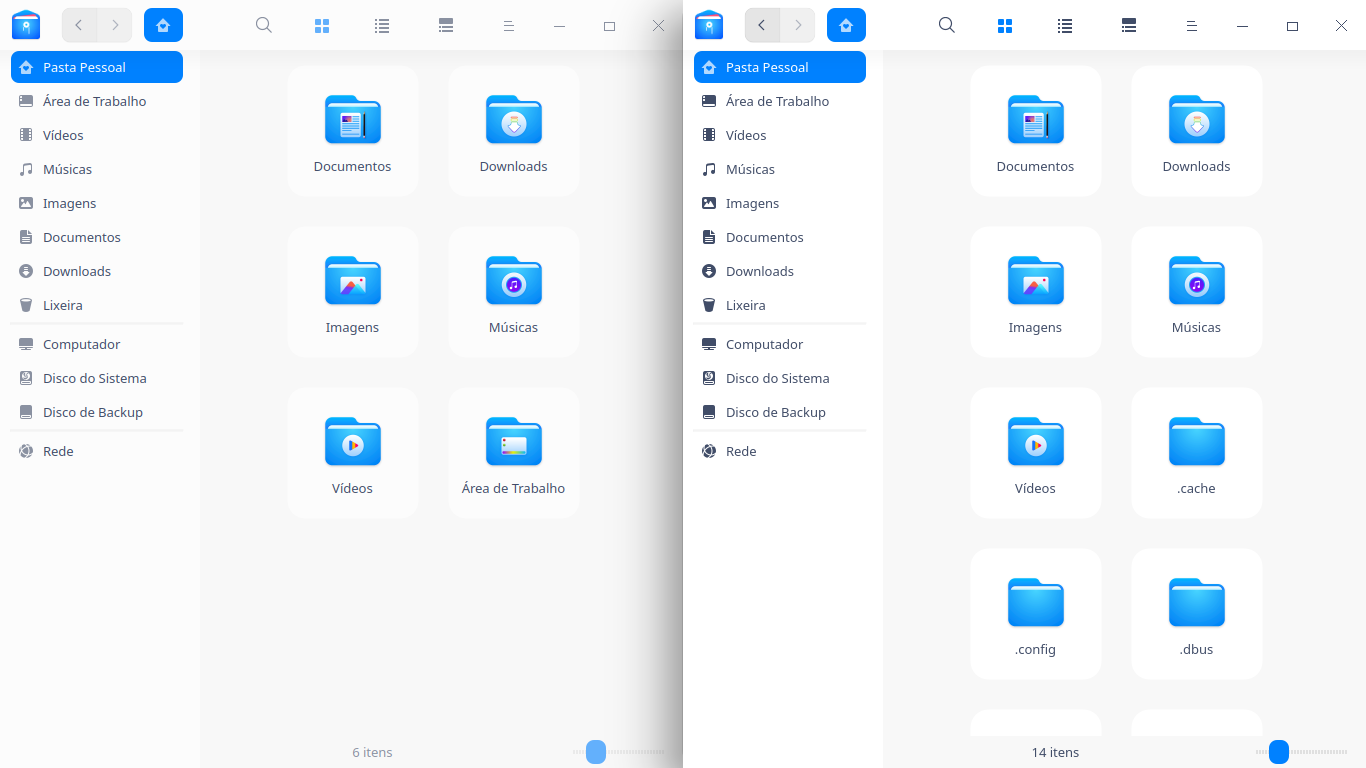
Task: Switch right window to detailed view
Action: [x=1129, y=26]
